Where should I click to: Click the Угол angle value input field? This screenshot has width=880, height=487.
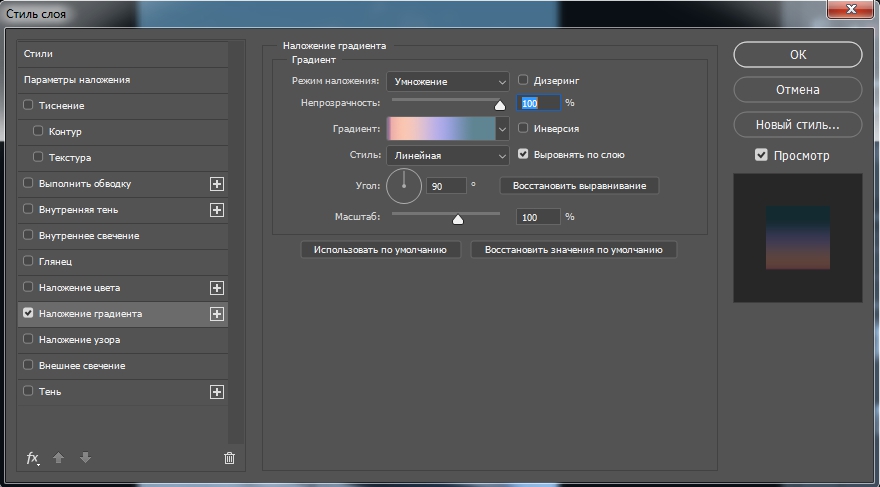[446, 186]
